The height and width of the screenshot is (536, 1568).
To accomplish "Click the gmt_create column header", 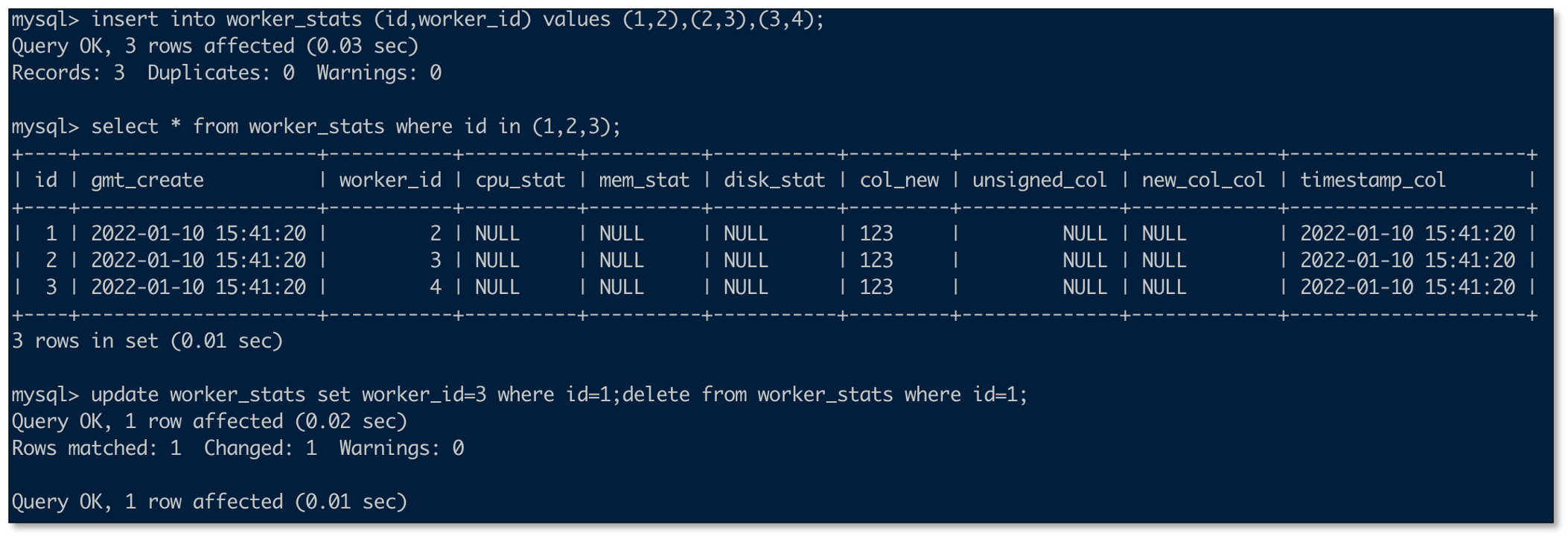I will [147, 180].
